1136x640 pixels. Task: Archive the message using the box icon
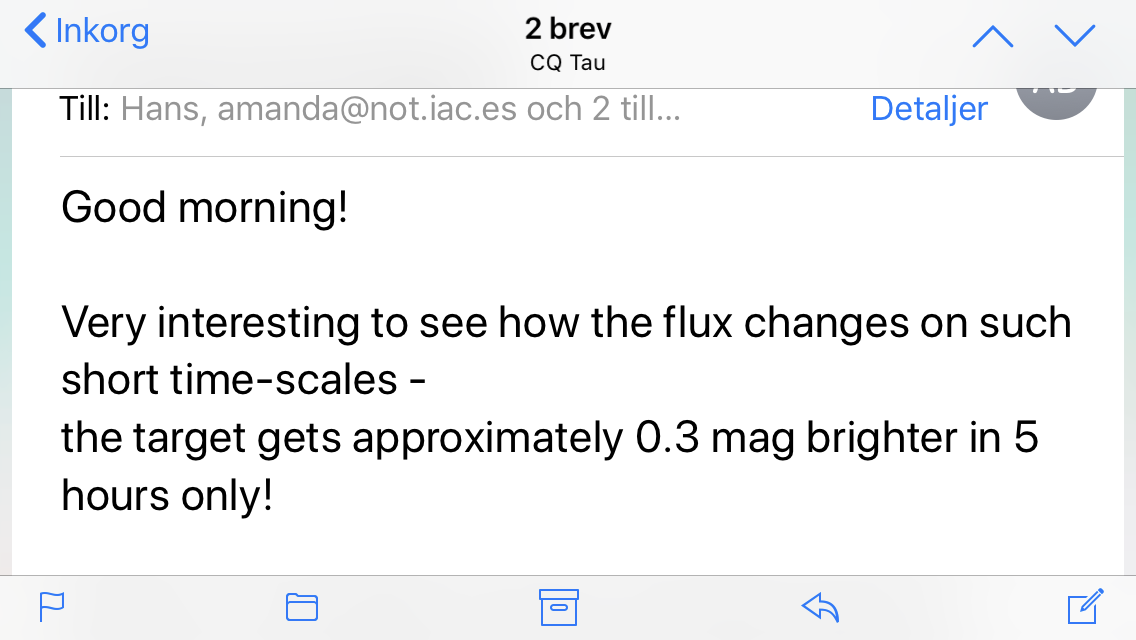tap(559, 606)
